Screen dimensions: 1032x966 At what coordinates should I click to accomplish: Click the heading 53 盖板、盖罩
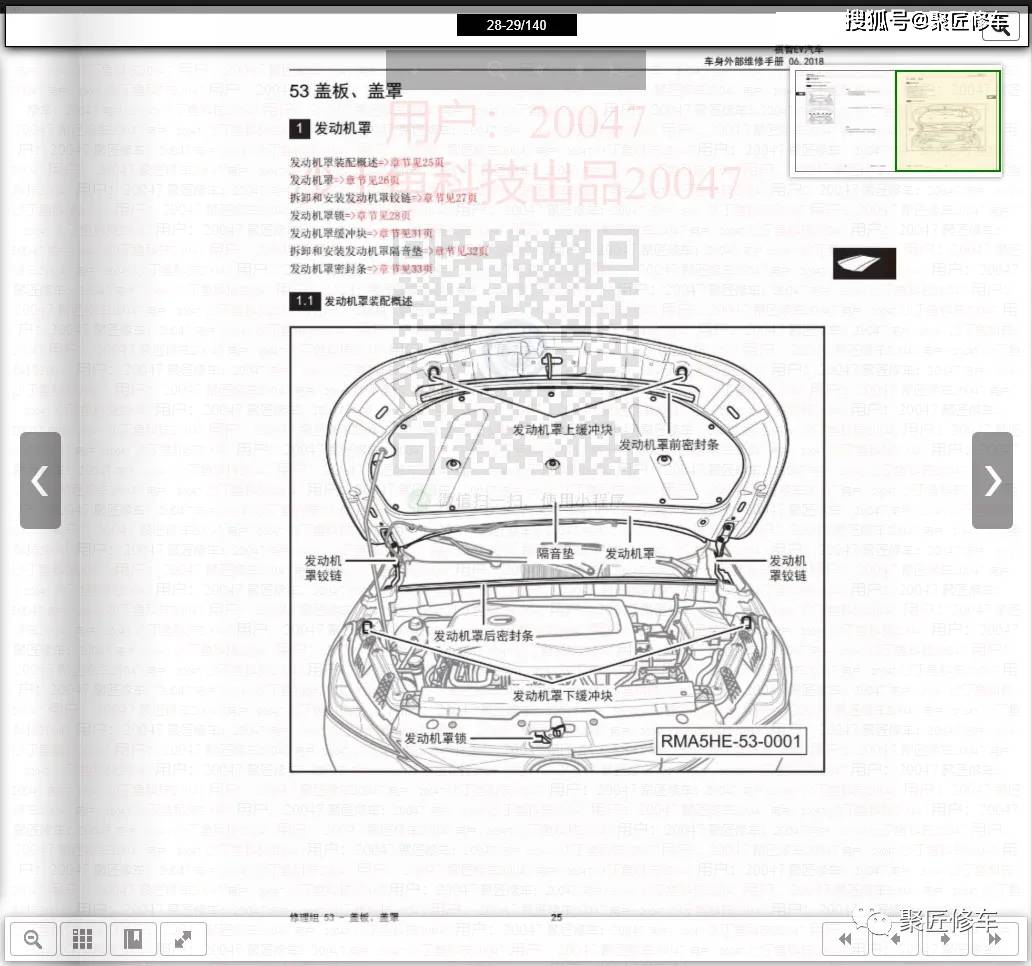(x=346, y=91)
